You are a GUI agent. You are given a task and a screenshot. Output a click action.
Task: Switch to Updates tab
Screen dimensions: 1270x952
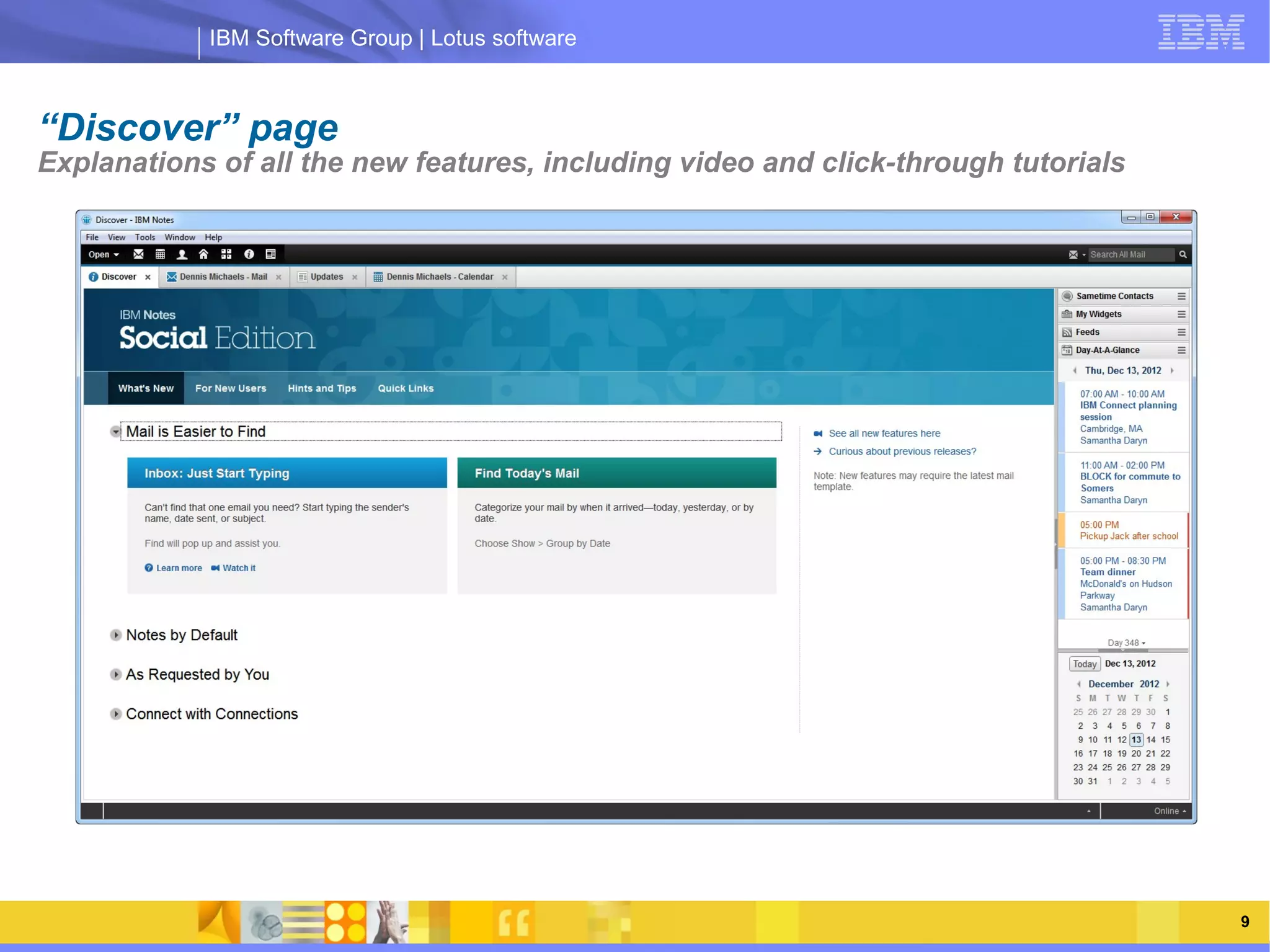point(327,277)
